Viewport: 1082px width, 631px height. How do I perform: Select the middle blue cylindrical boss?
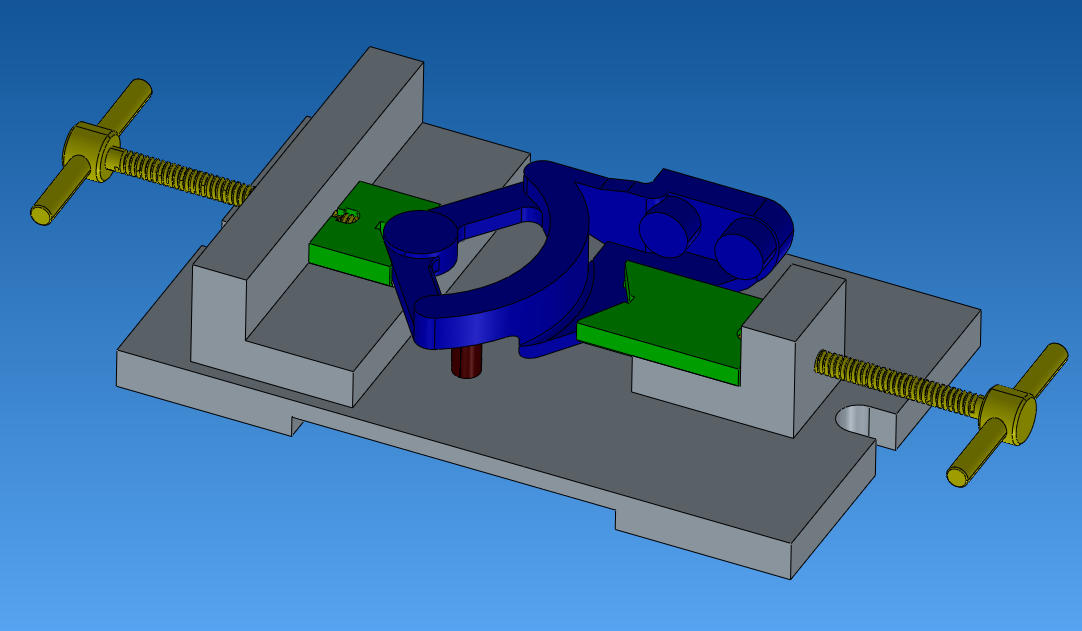pyautogui.click(x=668, y=224)
